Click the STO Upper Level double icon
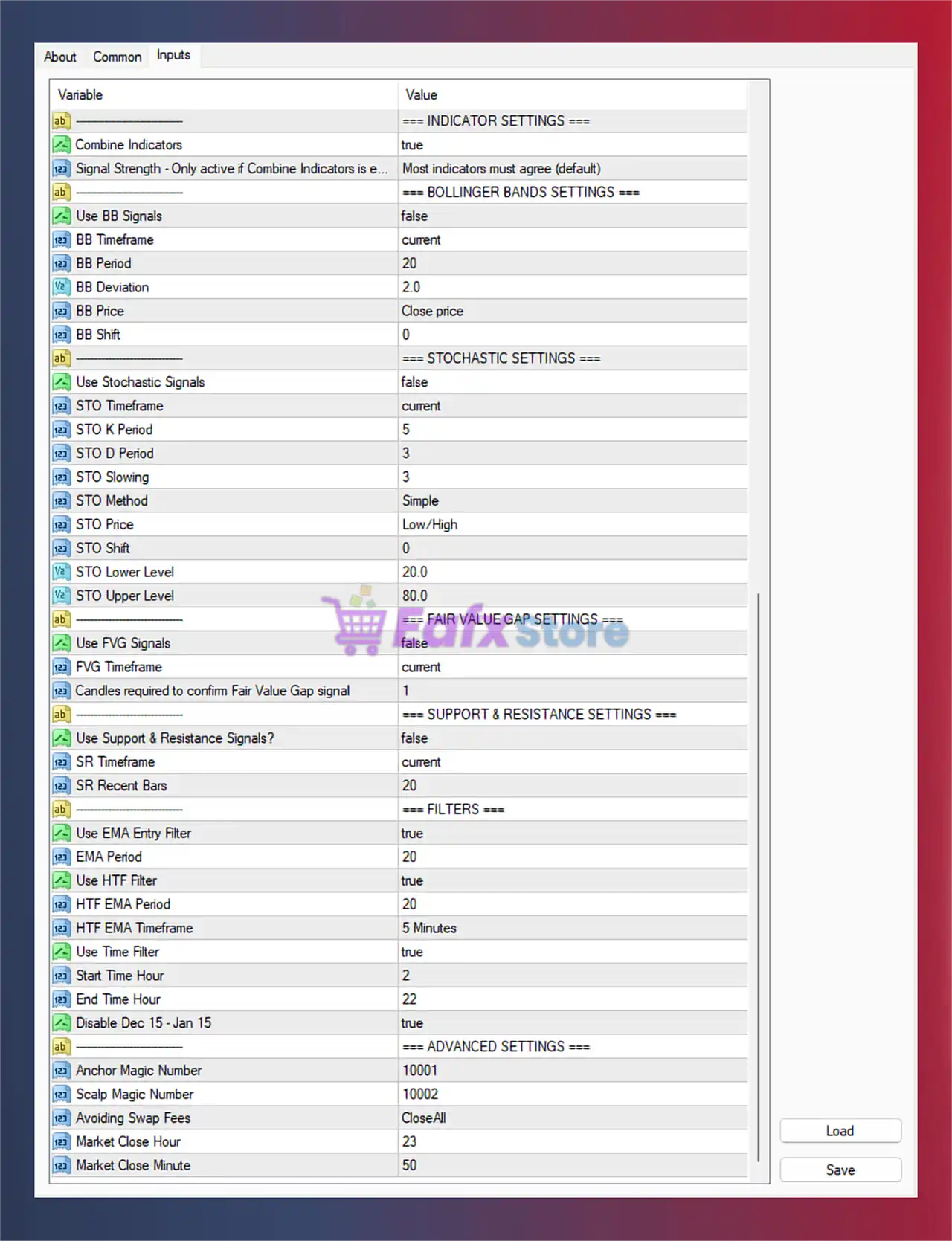 pyautogui.click(x=62, y=596)
